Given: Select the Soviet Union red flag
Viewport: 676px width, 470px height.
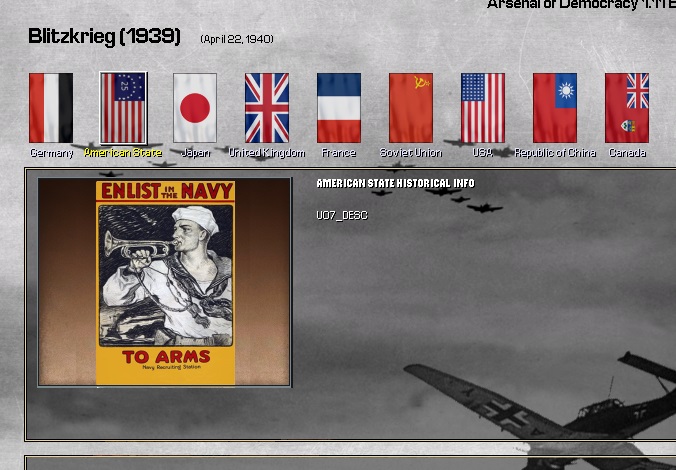Looking at the screenshot, I should pyautogui.click(x=411, y=108).
